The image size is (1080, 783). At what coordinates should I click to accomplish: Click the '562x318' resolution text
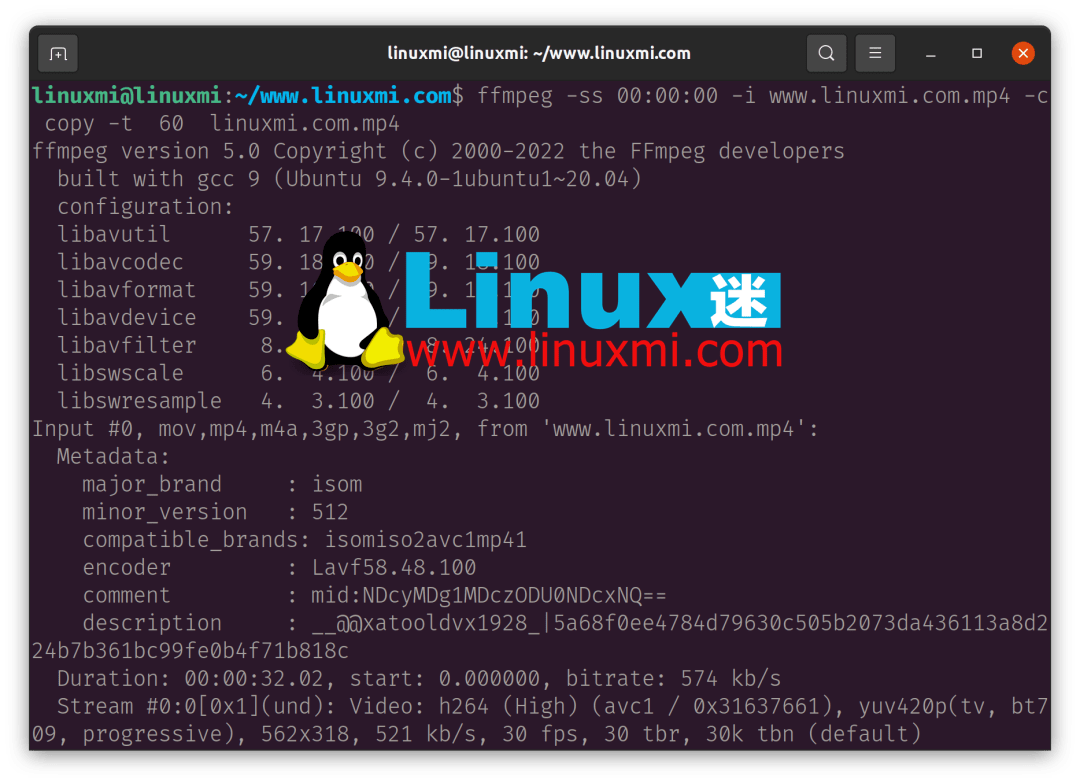click(305, 734)
